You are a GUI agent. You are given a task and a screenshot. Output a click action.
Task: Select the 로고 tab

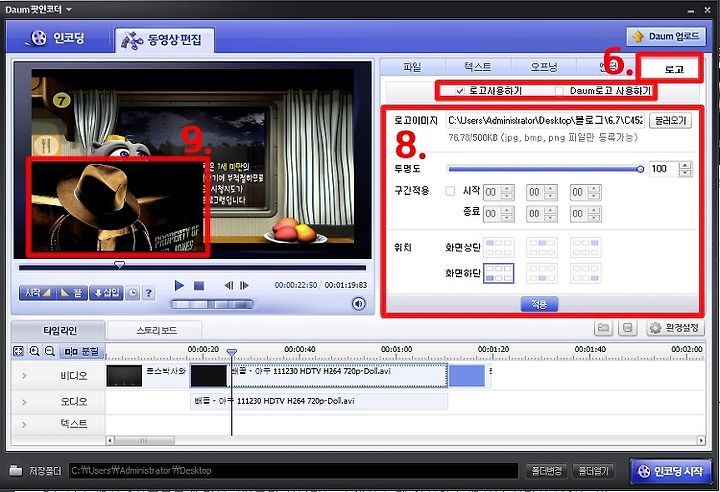coord(674,69)
